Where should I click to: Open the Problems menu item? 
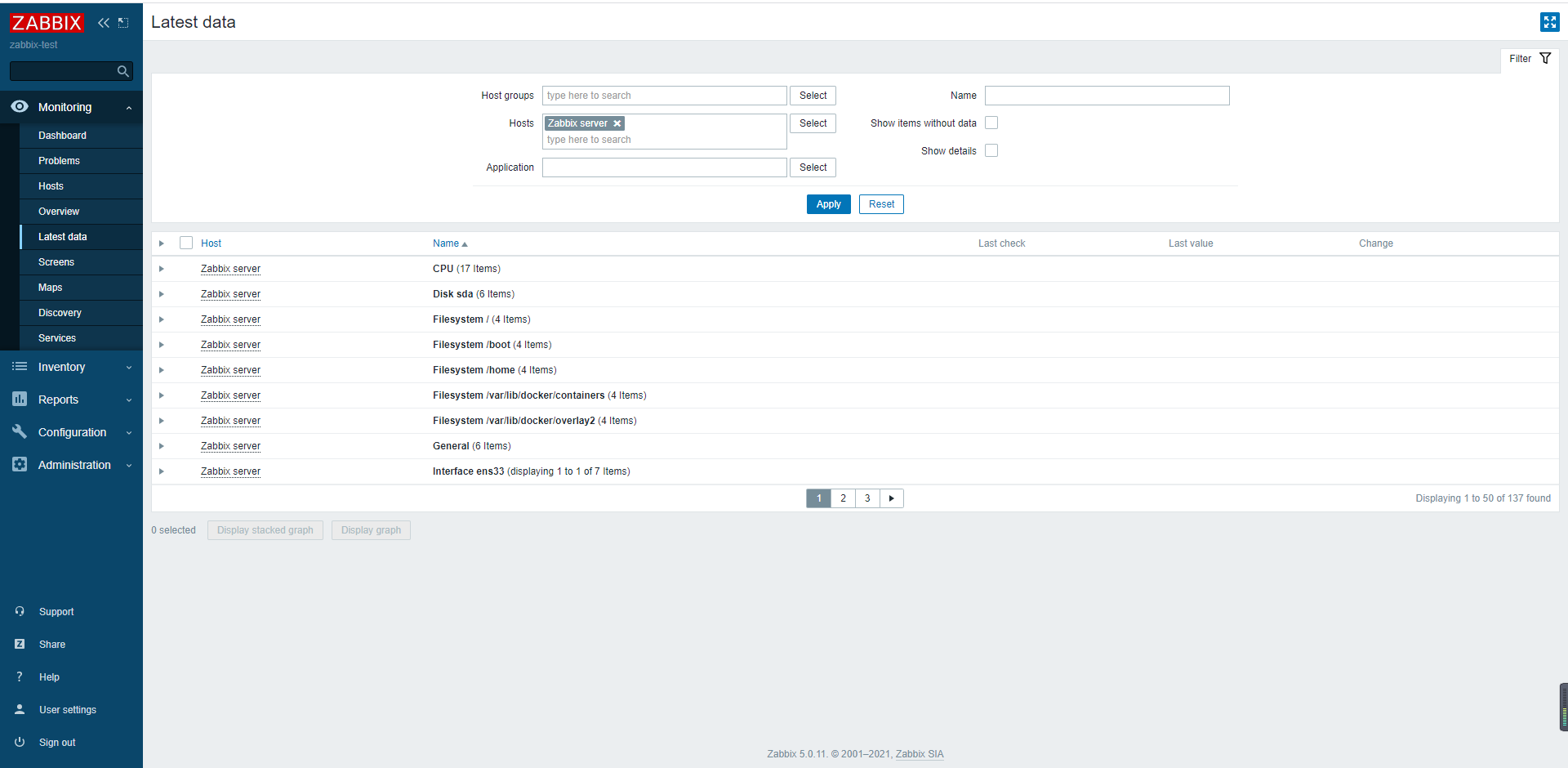[x=81, y=161]
